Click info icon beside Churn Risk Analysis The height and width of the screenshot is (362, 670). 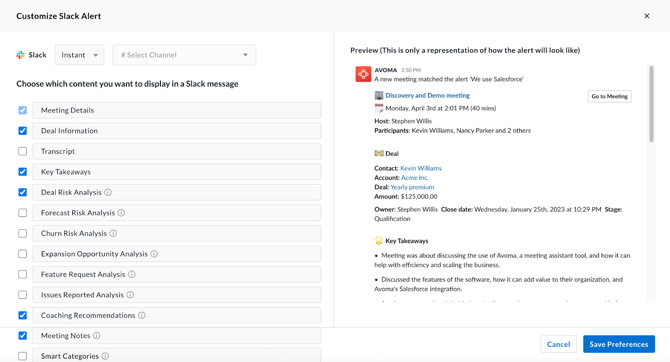click(x=113, y=233)
